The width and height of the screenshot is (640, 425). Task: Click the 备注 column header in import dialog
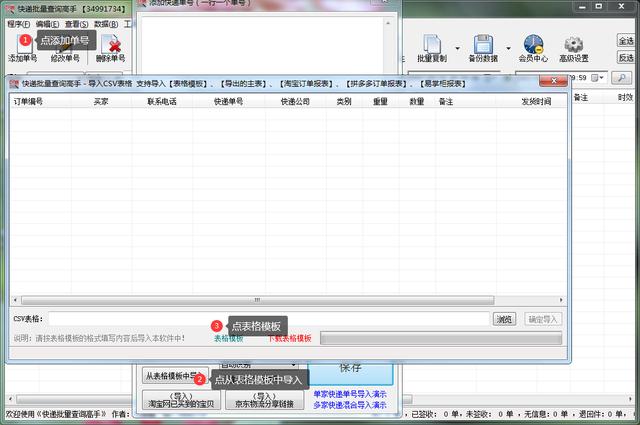pyautogui.click(x=446, y=102)
